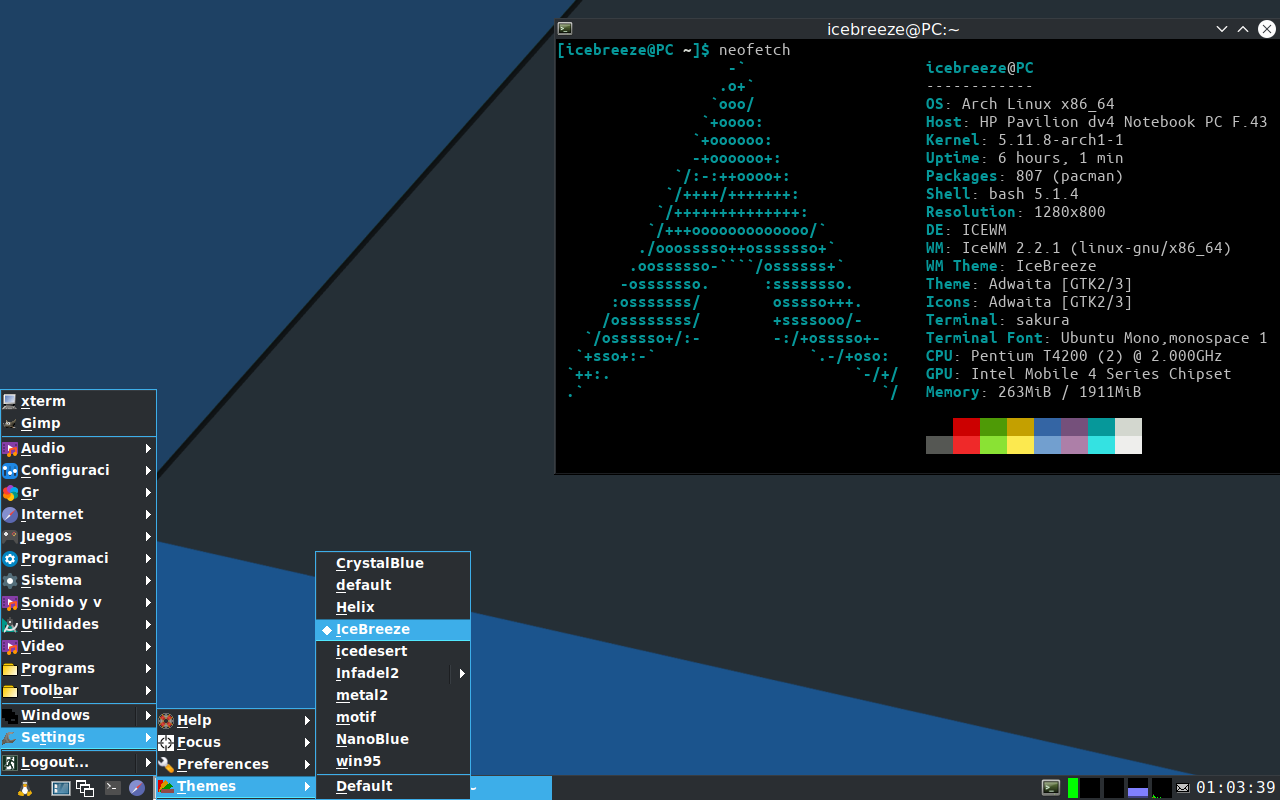Click the Terminal: sakura line
Screen dimensions: 1280x800
[x=998, y=320]
